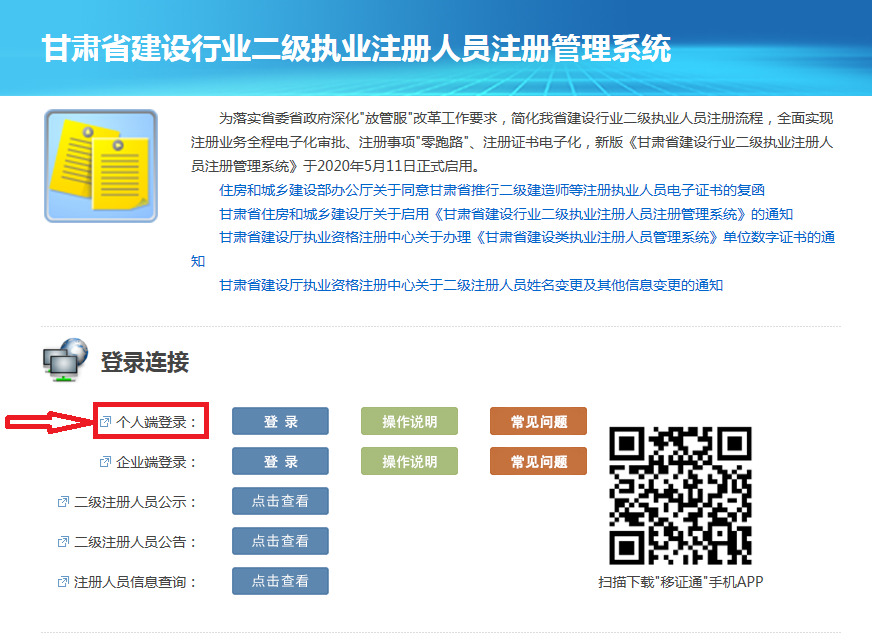Open the 住房和城乡建设部办公厅 电子证书复函 link
The image size is (872, 641).
491,190
